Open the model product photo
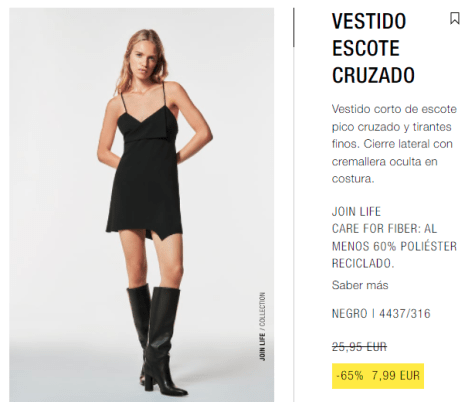Viewport: 475px width, 402px height. 142,205
